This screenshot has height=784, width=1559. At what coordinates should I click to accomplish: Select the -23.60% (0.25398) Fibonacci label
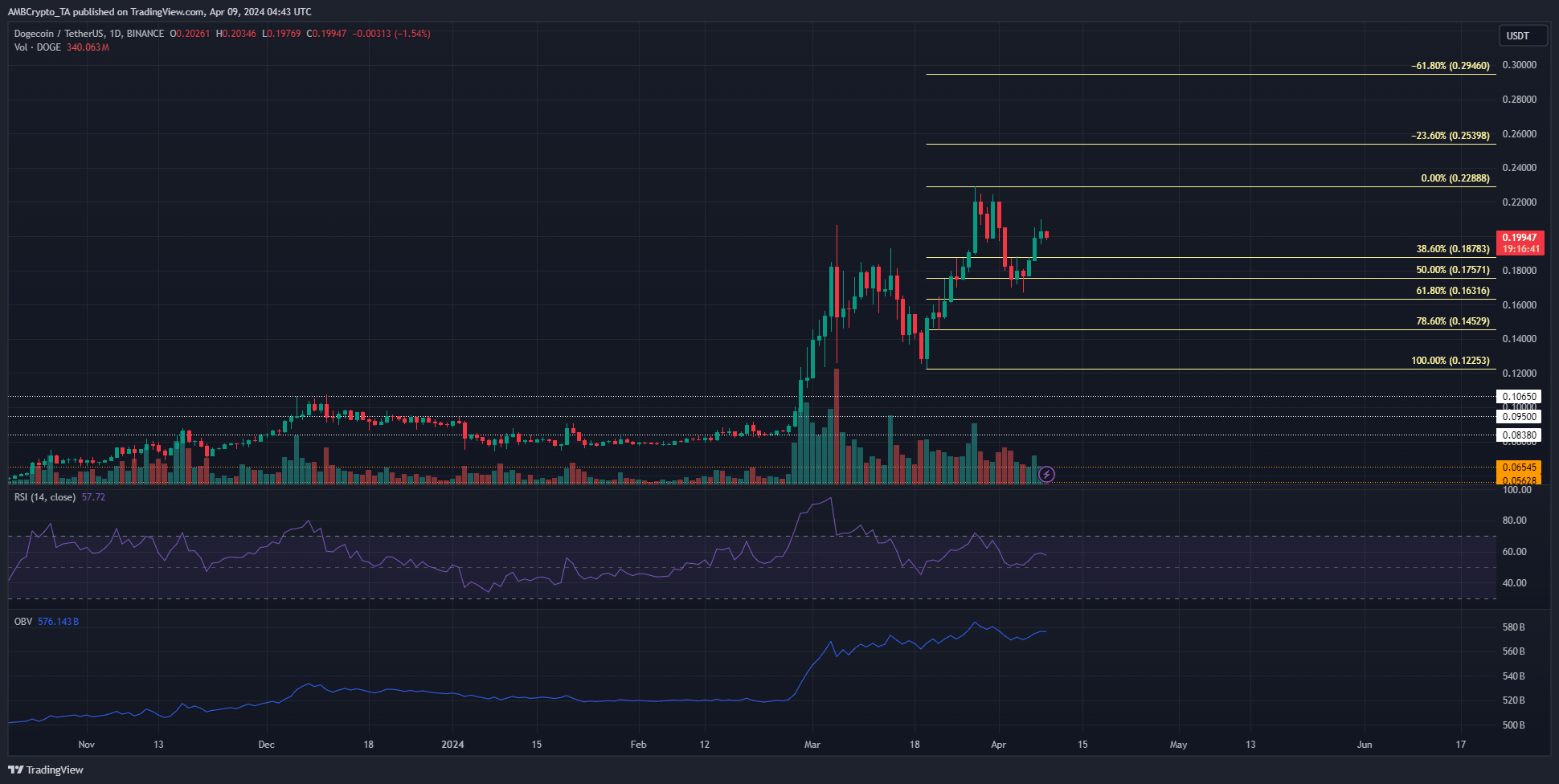1451,136
